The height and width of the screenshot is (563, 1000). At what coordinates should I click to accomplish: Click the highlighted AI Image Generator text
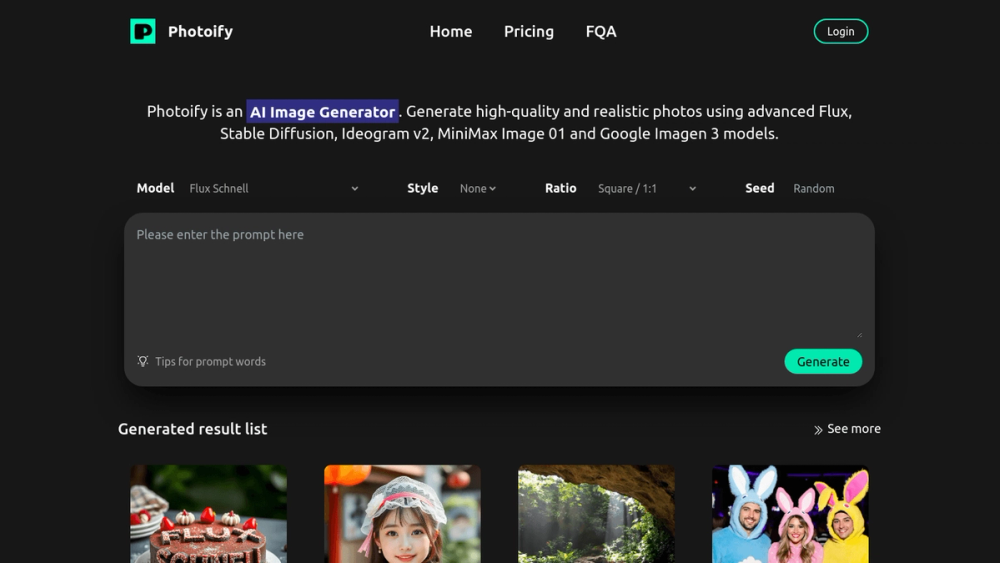[x=323, y=112]
